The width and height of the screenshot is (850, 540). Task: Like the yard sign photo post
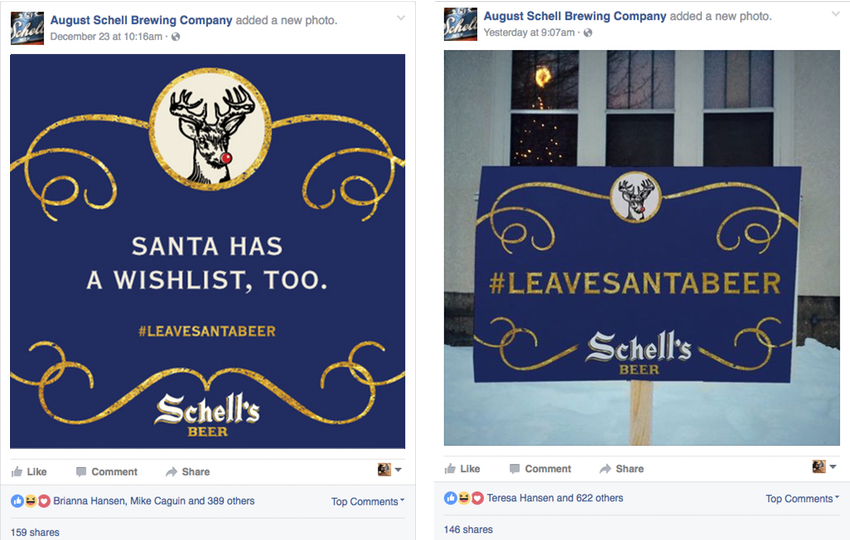coord(462,469)
